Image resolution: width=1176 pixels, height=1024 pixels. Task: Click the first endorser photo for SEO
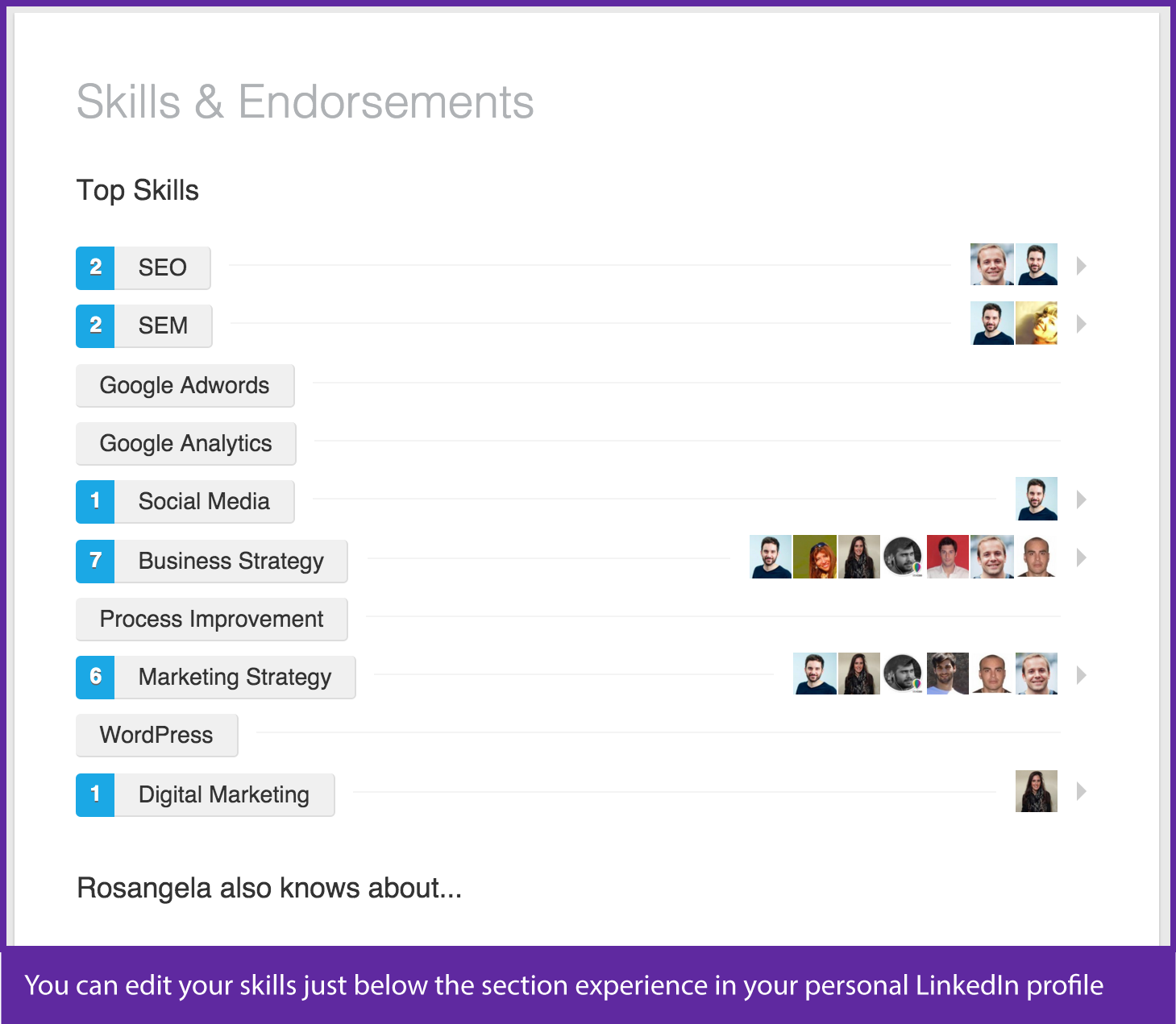[991, 264]
